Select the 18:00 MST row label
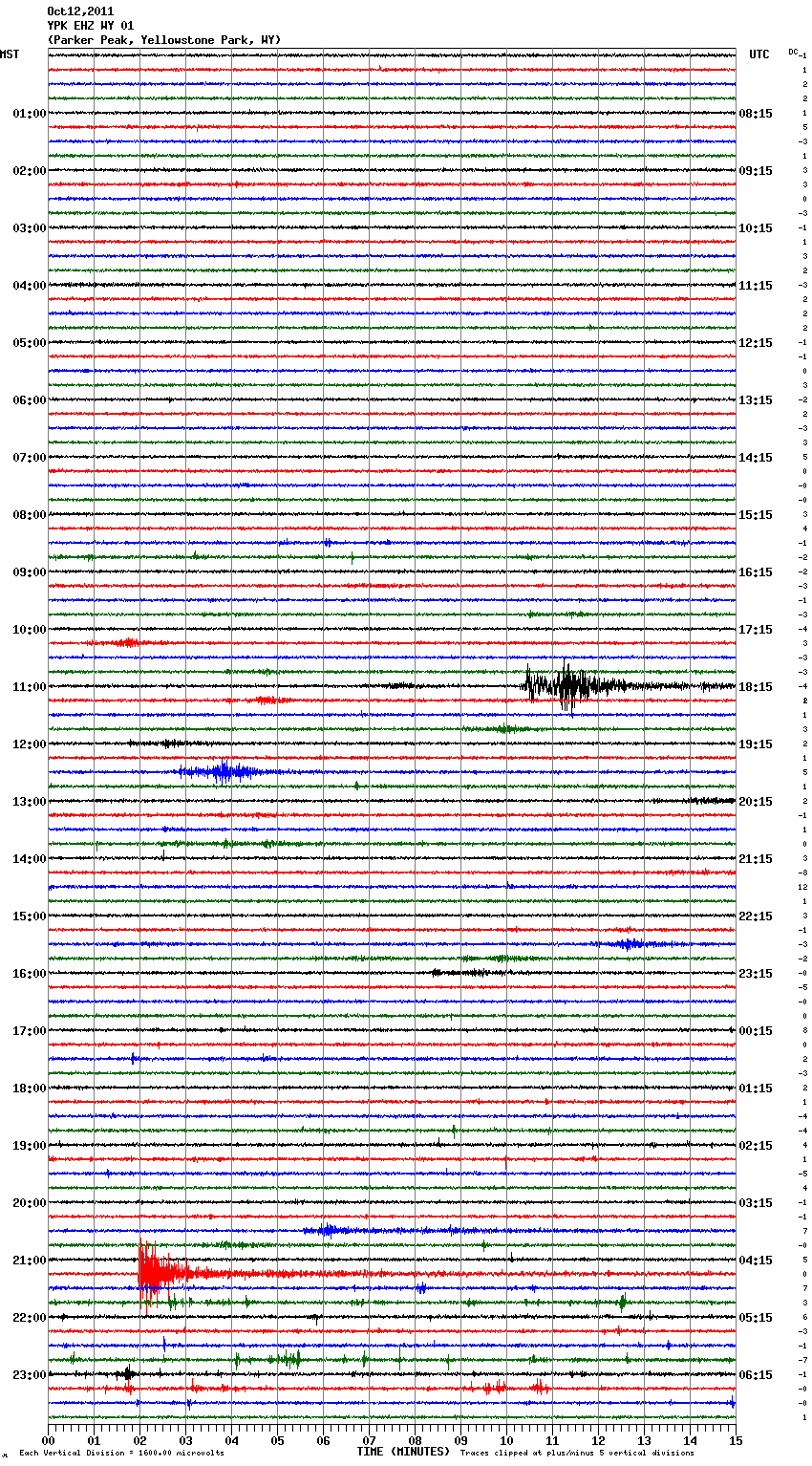This screenshot has height=1466, width=812. (x=29, y=1089)
